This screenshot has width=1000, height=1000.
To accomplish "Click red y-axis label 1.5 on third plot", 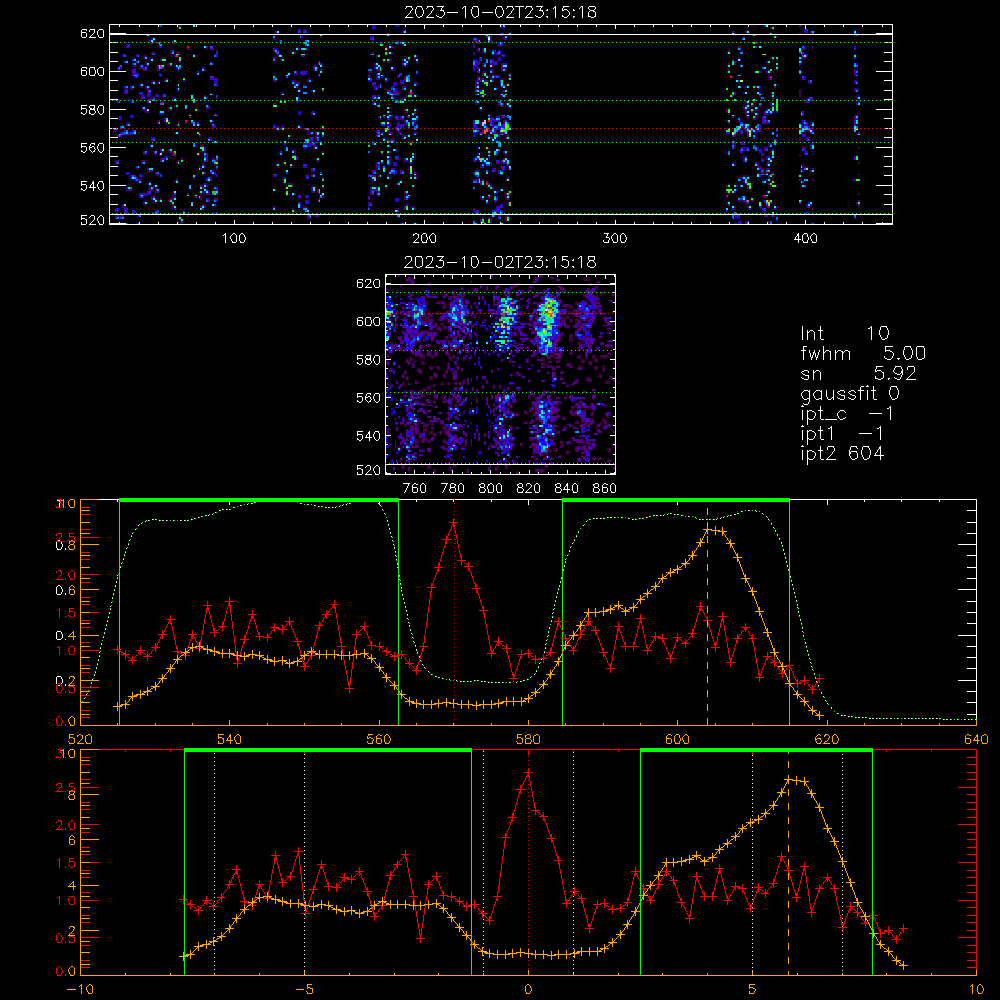I will pyautogui.click(x=66, y=613).
